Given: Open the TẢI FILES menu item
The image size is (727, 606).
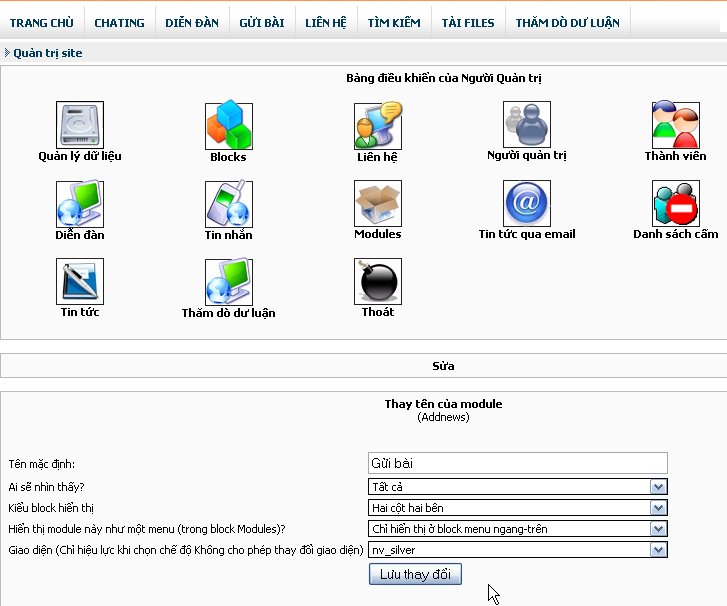Looking at the screenshot, I should (468, 23).
